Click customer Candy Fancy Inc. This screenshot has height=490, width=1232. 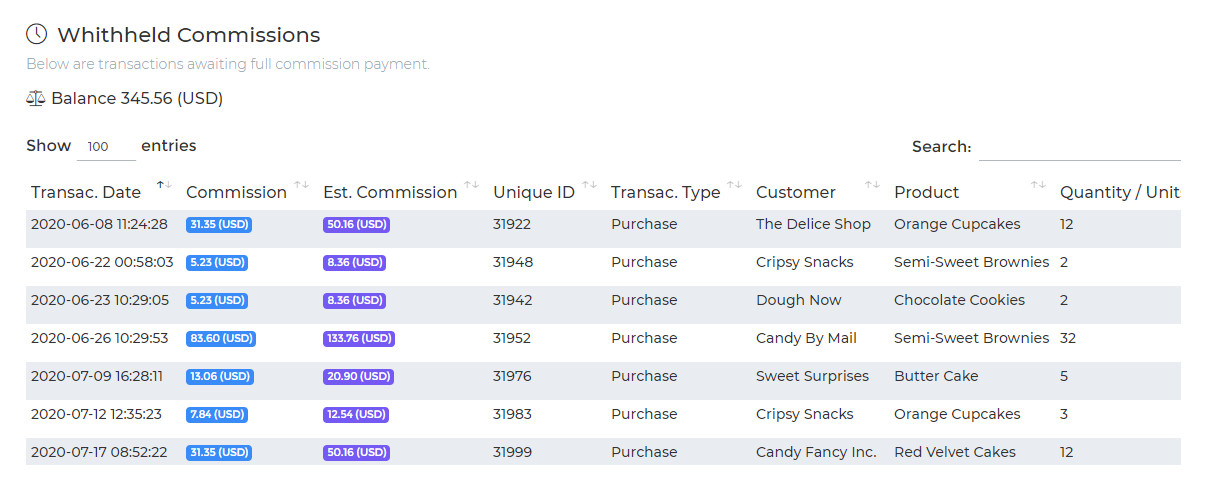[816, 452]
